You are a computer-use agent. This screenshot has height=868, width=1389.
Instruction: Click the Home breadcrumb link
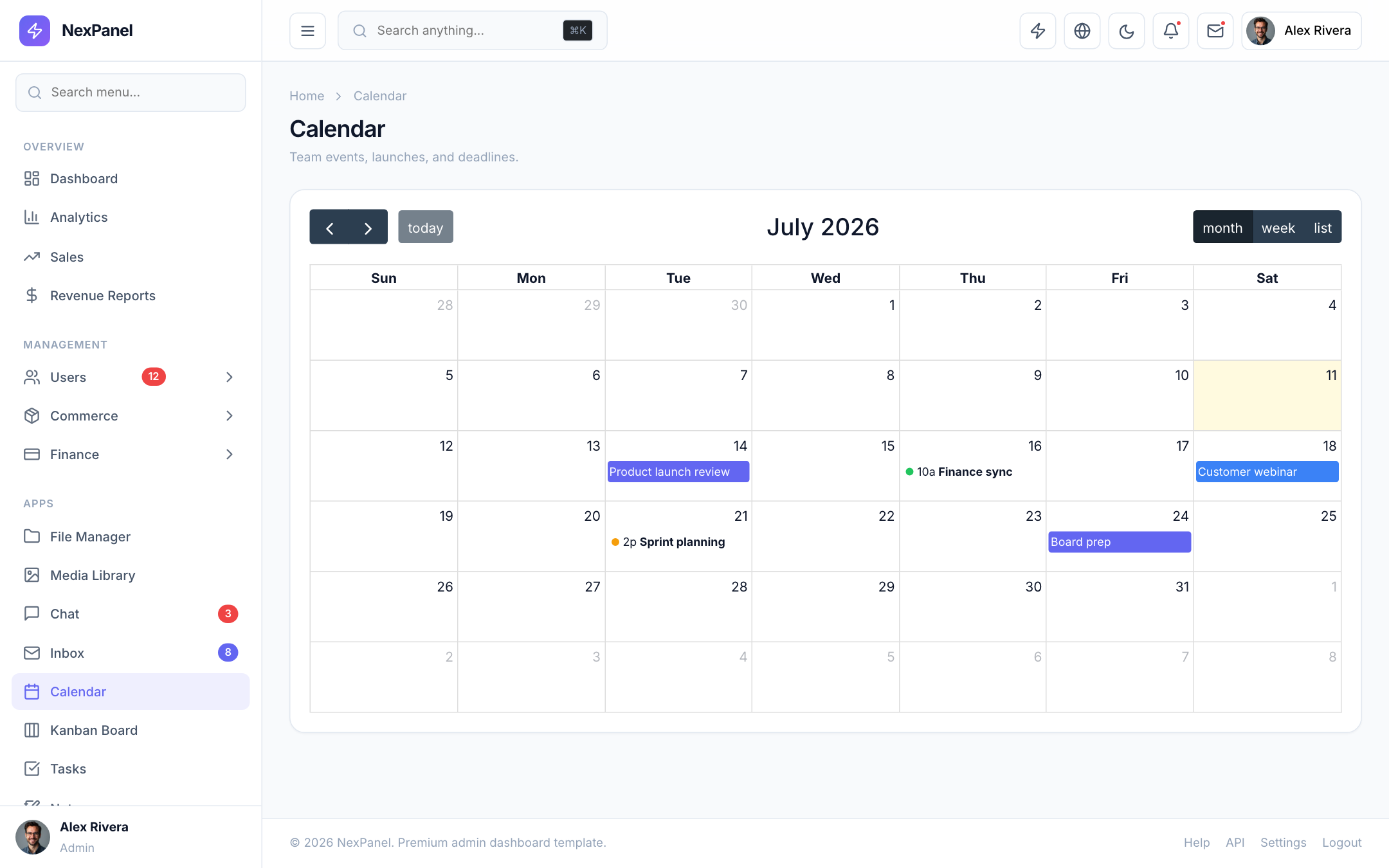307,96
